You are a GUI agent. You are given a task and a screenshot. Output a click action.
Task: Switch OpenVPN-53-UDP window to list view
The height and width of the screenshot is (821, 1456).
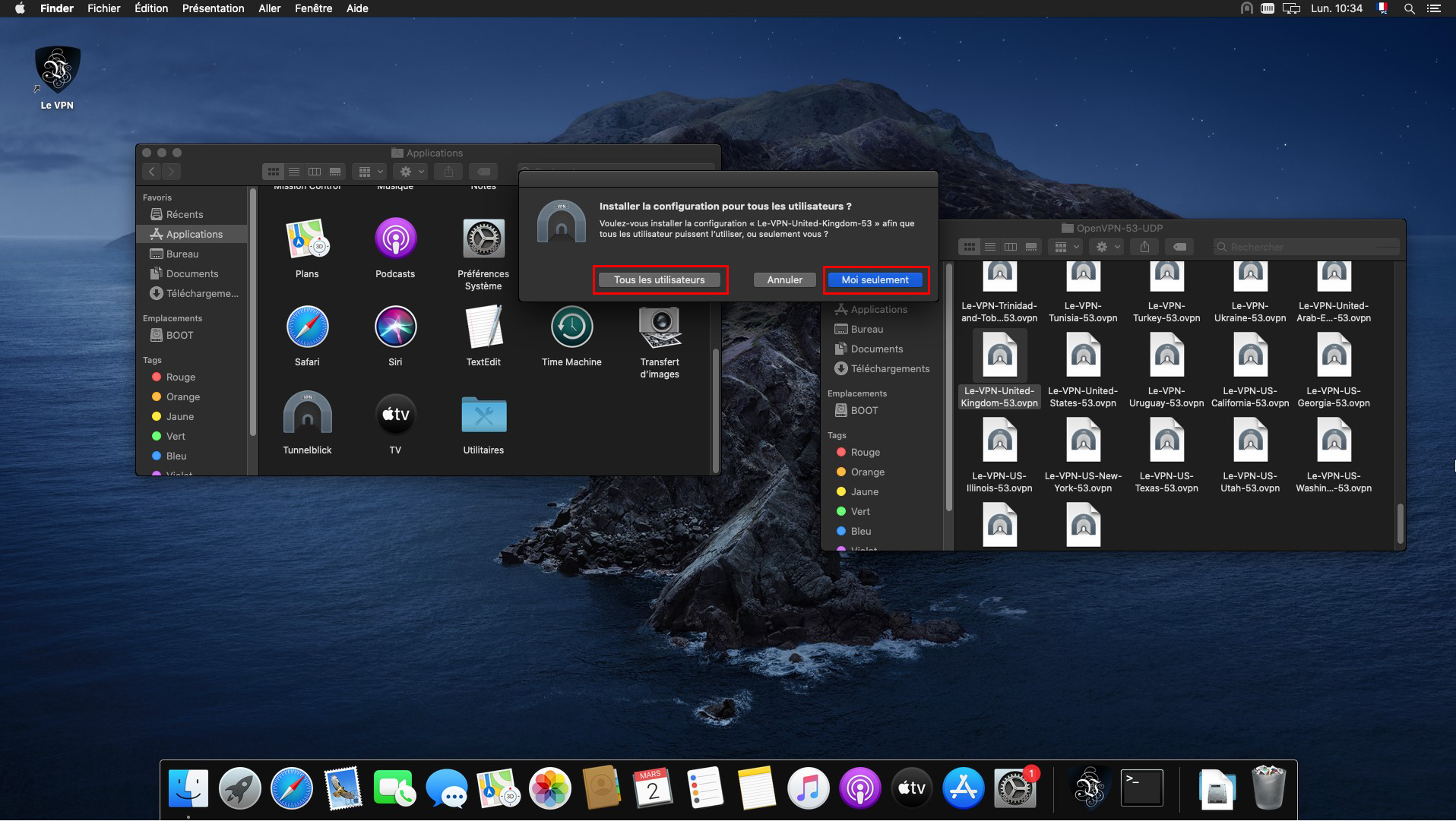990,247
